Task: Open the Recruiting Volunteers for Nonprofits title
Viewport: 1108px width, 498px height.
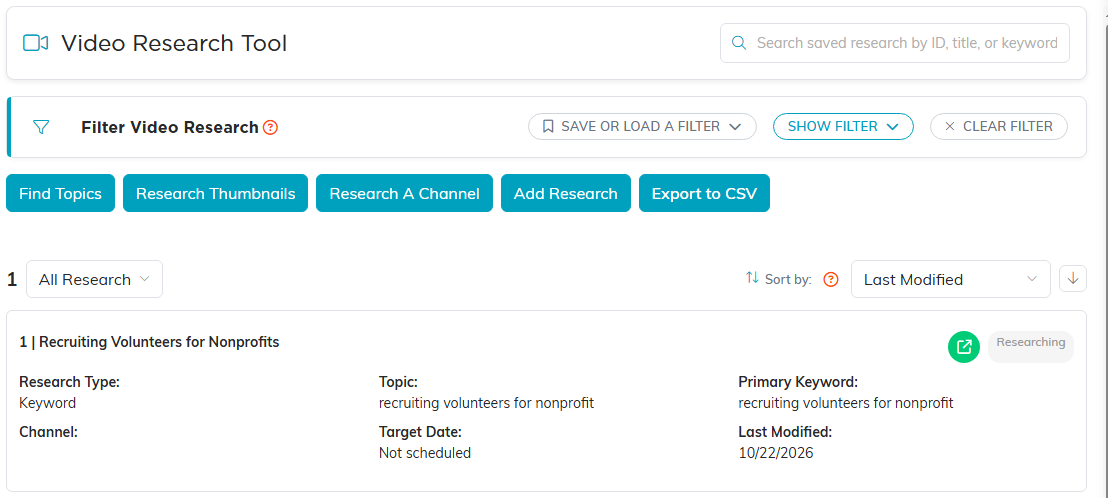Action: pos(149,343)
